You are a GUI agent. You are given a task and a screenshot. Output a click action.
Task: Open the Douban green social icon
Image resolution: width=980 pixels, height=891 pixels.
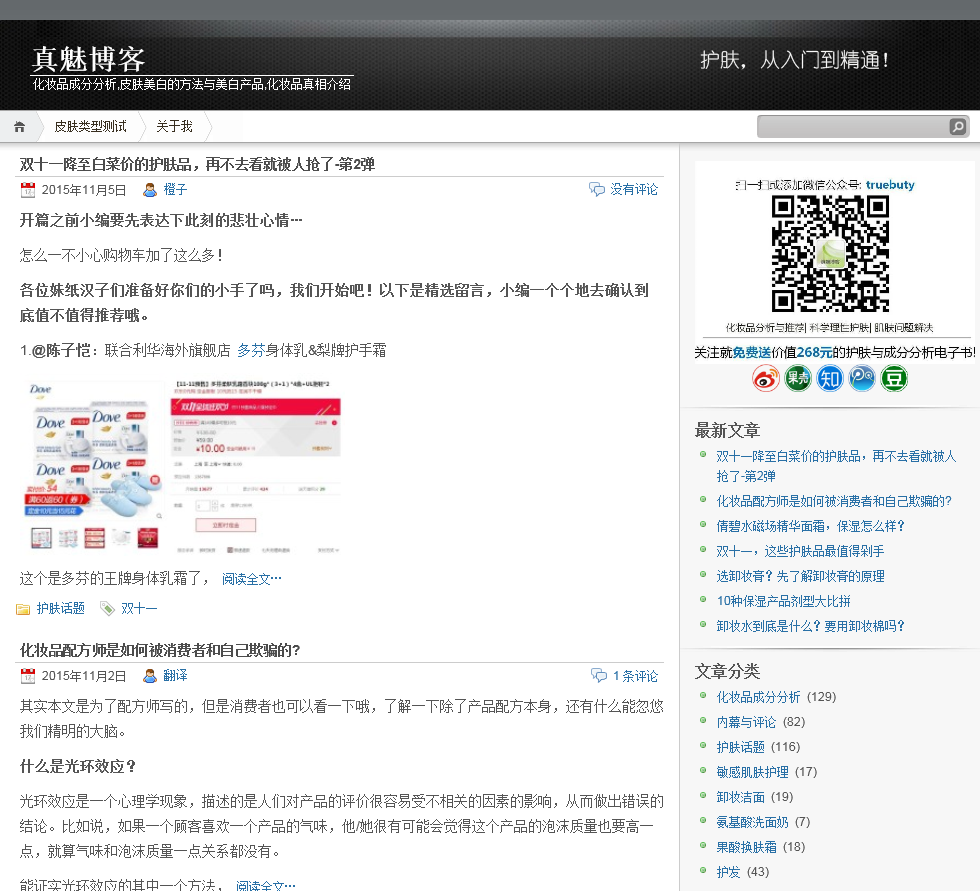894,379
